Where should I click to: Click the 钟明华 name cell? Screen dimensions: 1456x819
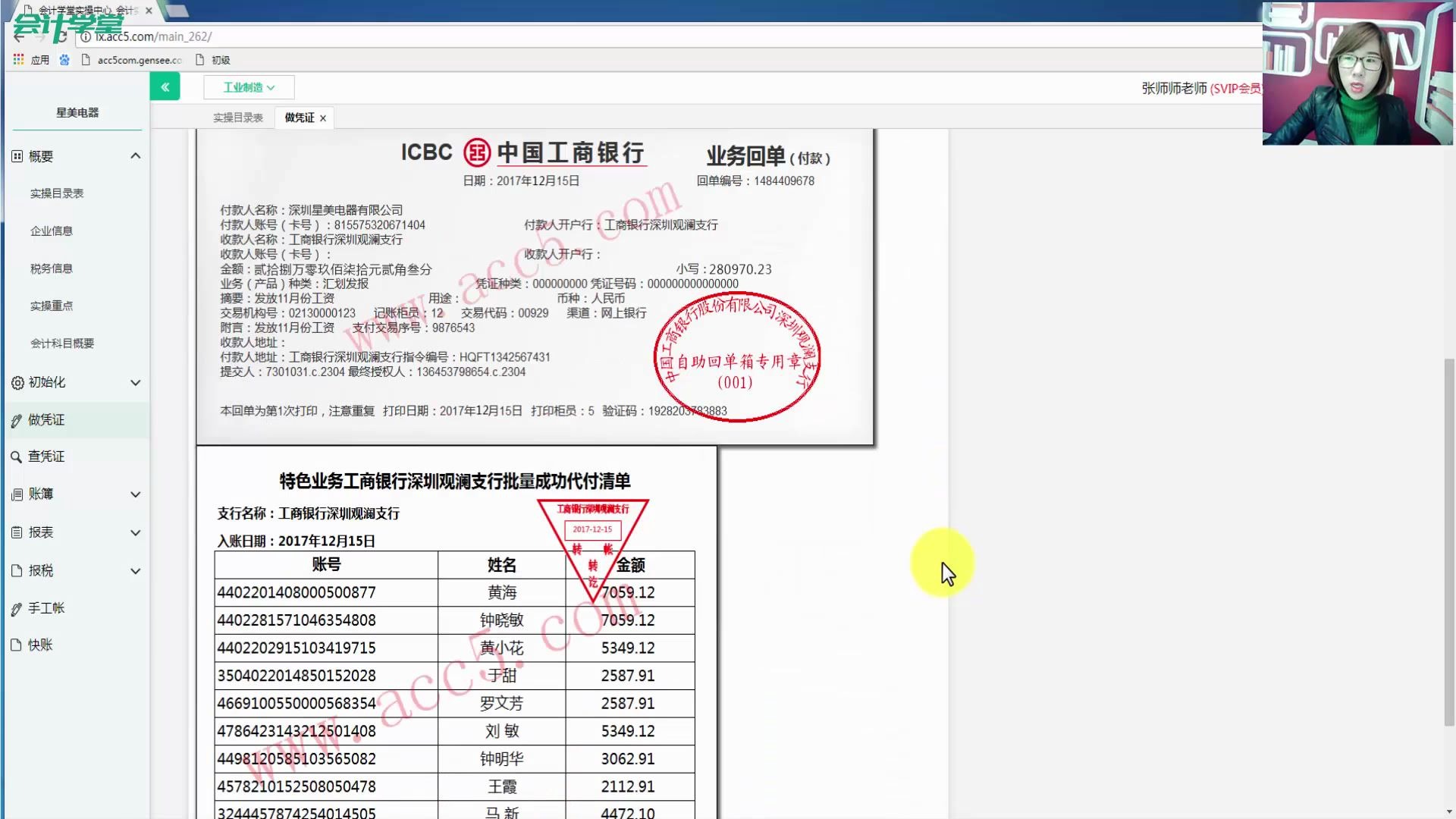pos(502,759)
